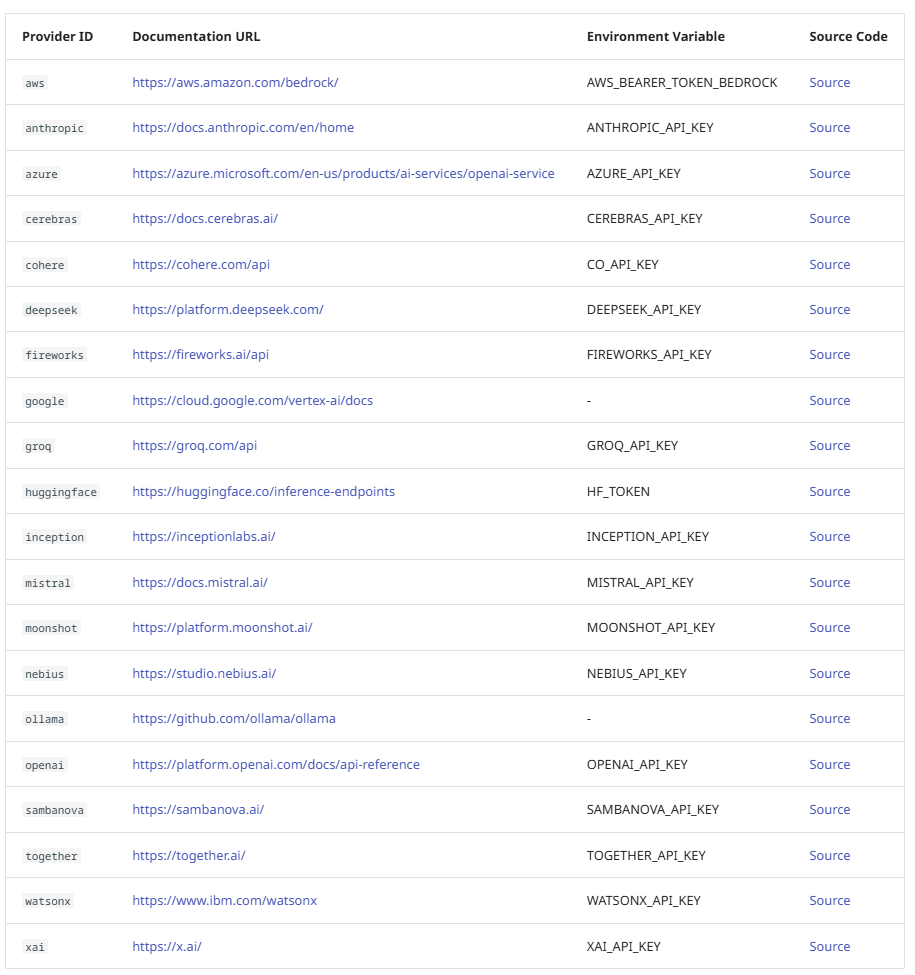Click the Source link in the moonshot row
This screenshot has height=975, width=915.
pos(829,628)
